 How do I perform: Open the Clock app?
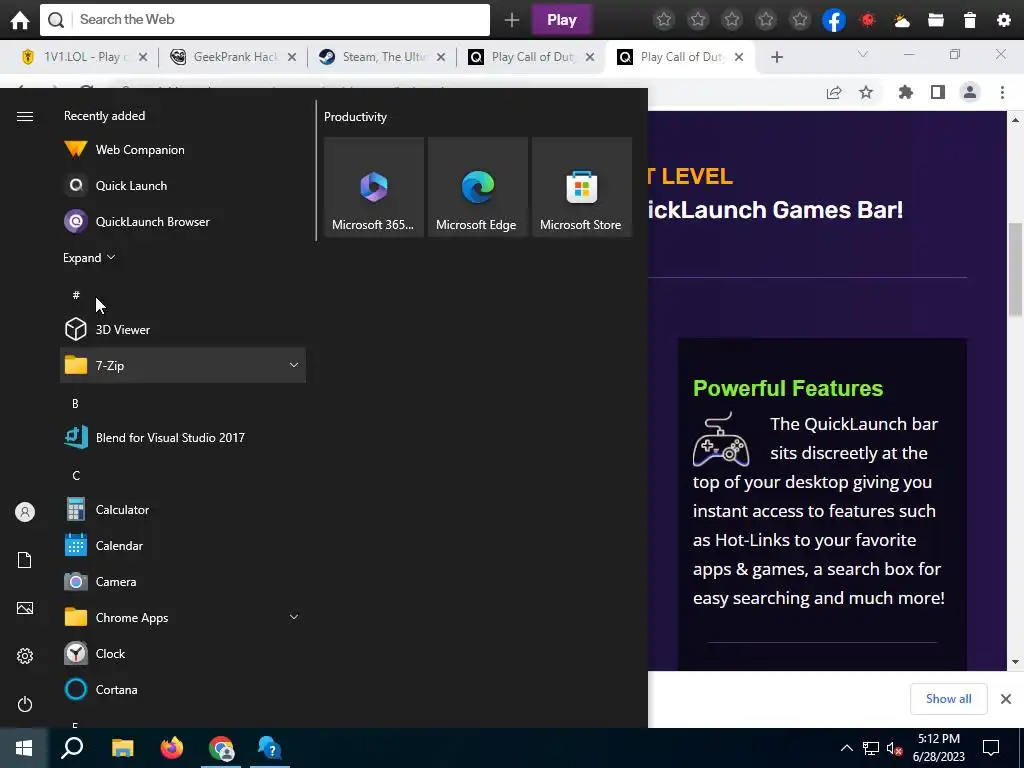pos(184,653)
